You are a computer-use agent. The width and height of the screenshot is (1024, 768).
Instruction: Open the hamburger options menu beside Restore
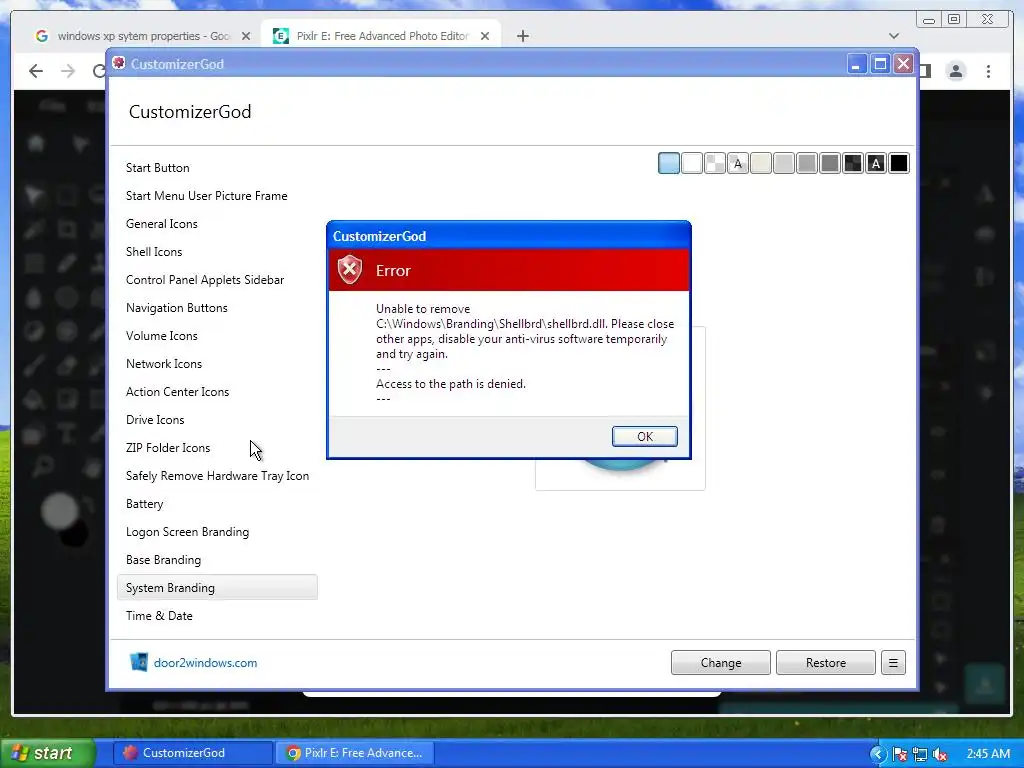[893, 662]
